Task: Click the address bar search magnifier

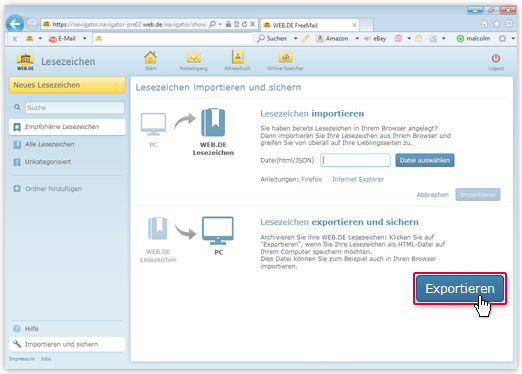Action: (x=212, y=24)
